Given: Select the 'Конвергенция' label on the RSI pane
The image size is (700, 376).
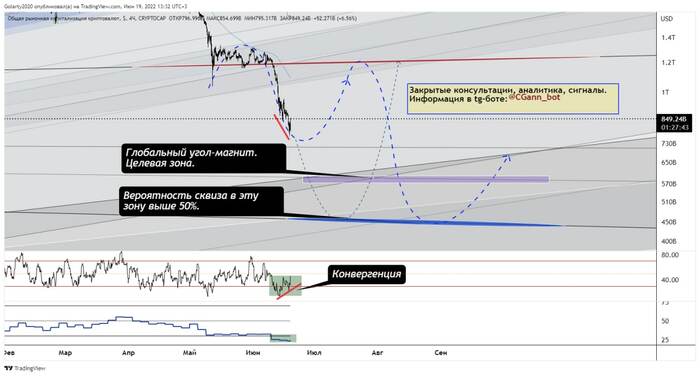Looking at the screenshot, I should (367, 274).
